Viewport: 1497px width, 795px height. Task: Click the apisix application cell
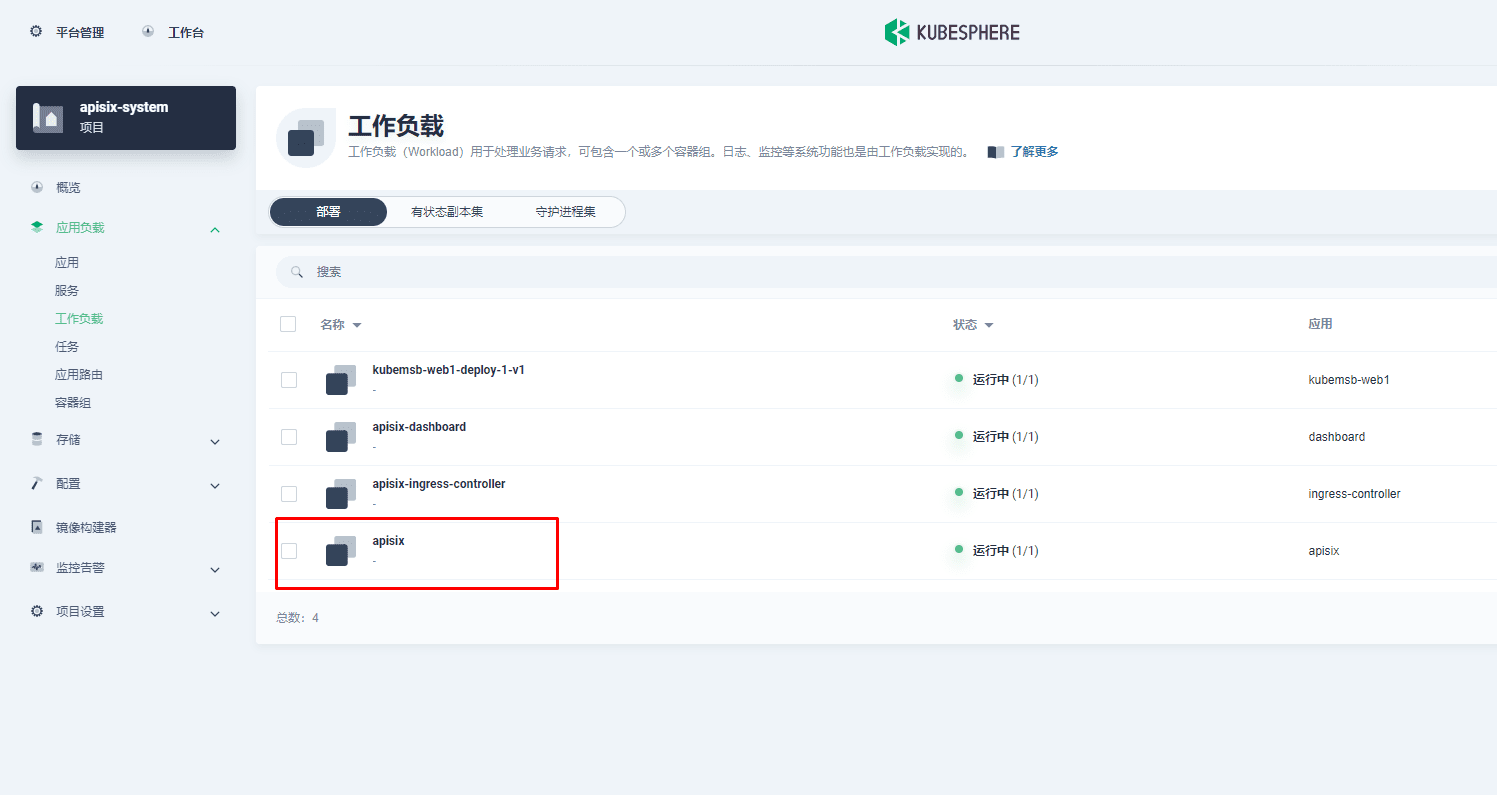(1324, 551)
